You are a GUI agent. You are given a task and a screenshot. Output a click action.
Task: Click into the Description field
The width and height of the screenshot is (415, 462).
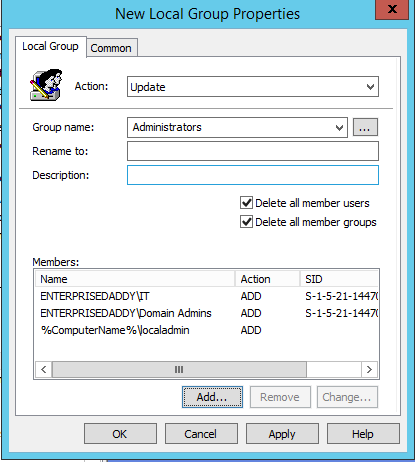click(253, 175)
